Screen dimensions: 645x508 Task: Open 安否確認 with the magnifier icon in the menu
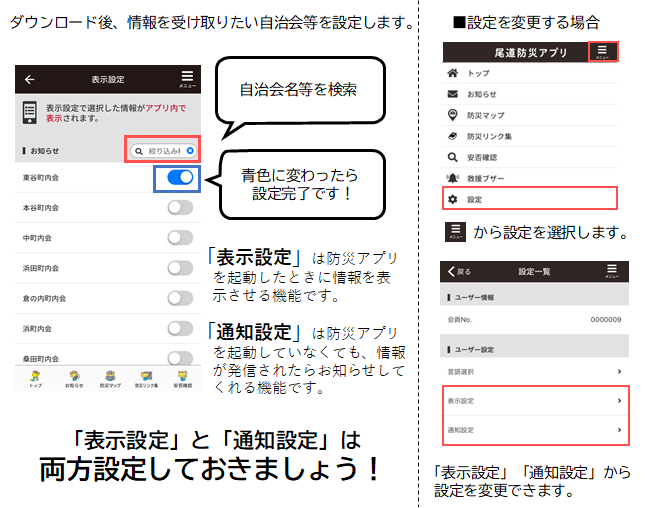click(530, 158)
